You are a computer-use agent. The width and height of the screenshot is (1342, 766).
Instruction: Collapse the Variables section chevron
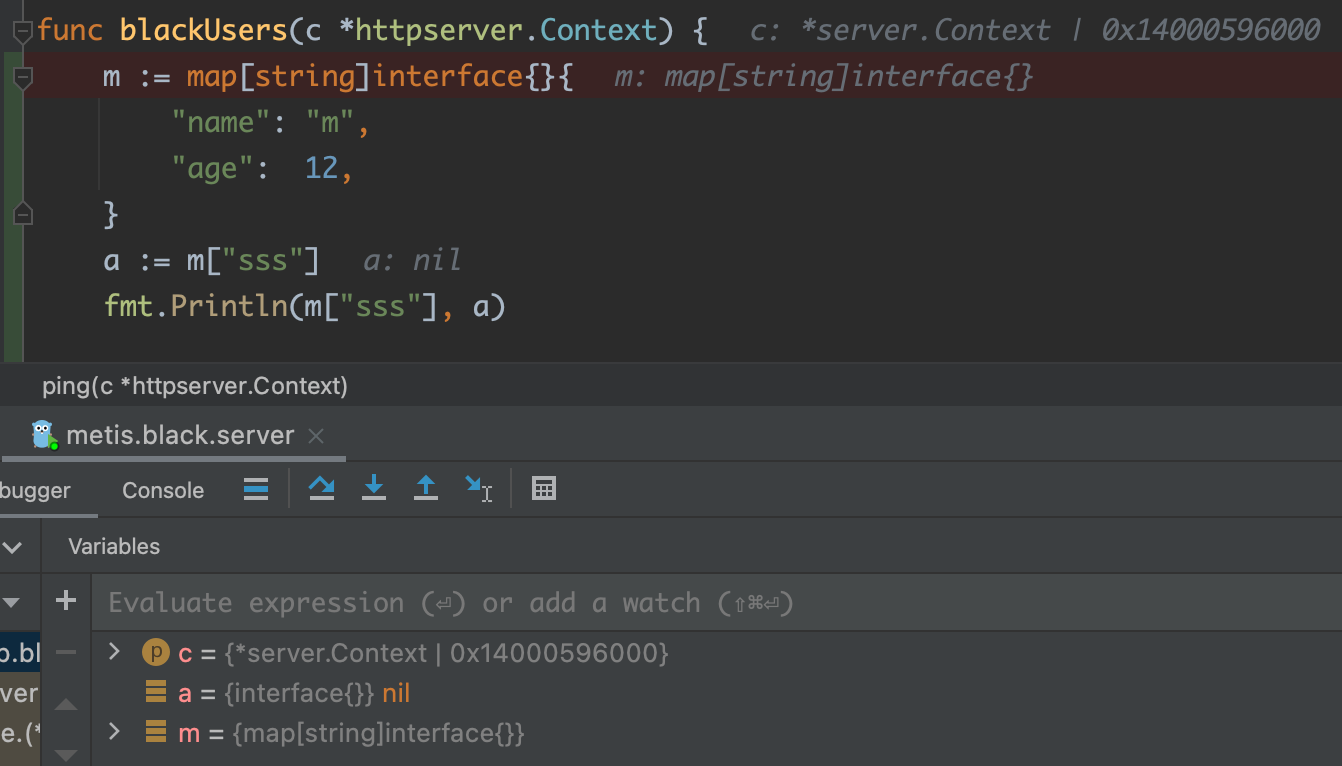[14, 546]
